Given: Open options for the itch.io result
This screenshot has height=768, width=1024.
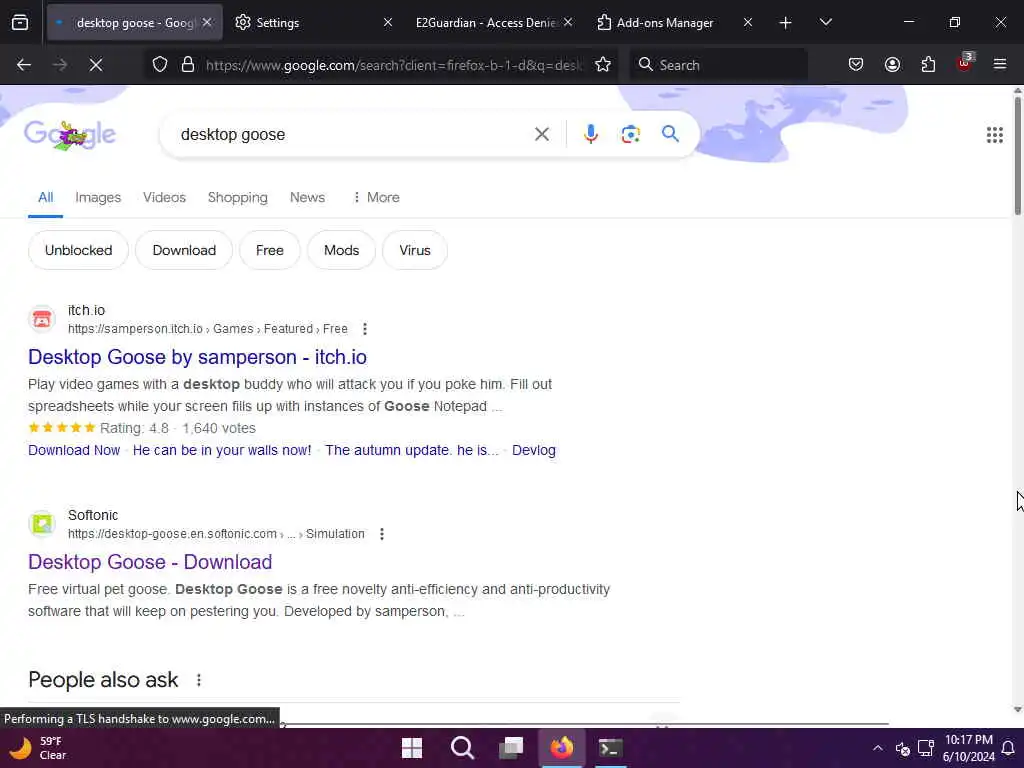Looking at the screenshot, I should click(365, 329).
